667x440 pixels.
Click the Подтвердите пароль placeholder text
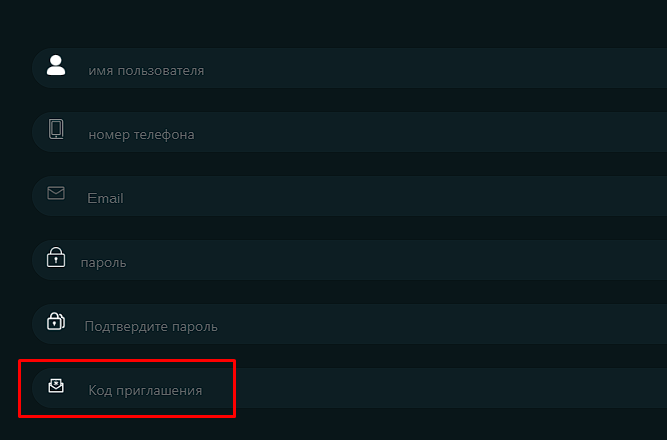coord(151,326)
